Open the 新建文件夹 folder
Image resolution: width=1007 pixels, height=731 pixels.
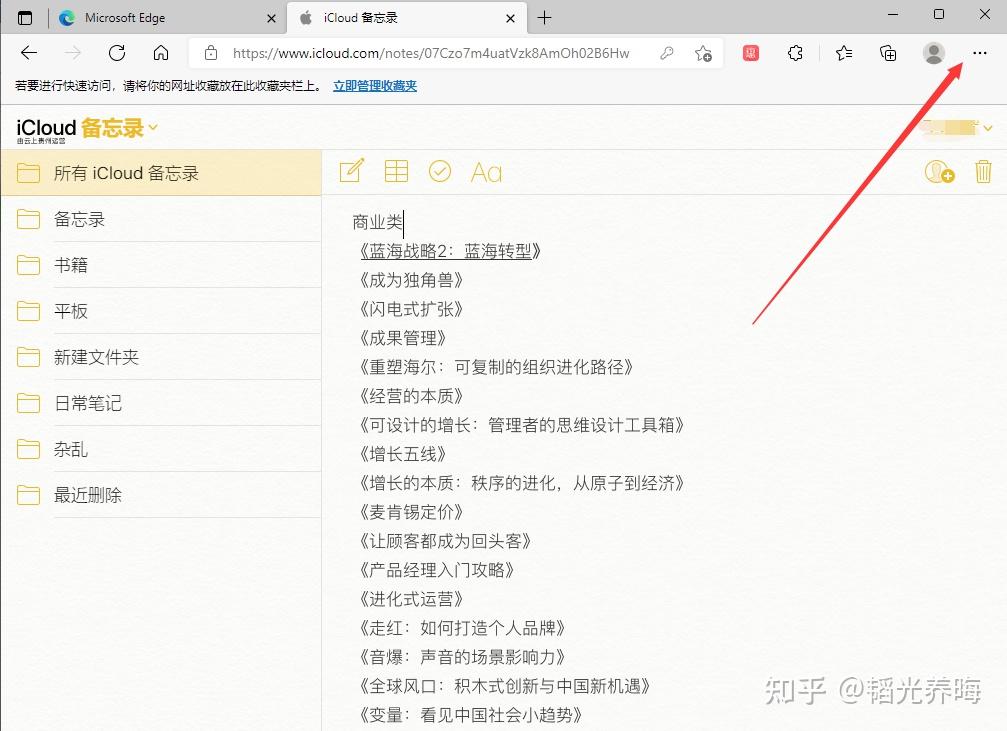[x=161, y=357]
